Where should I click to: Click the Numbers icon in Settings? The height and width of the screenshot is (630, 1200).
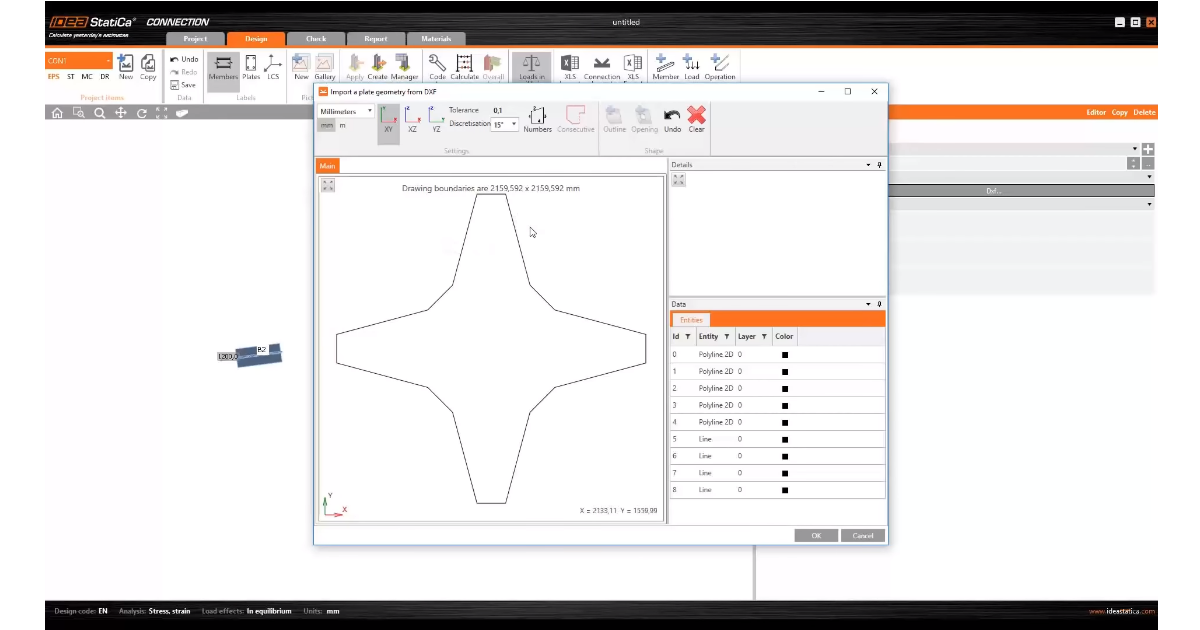537,118
